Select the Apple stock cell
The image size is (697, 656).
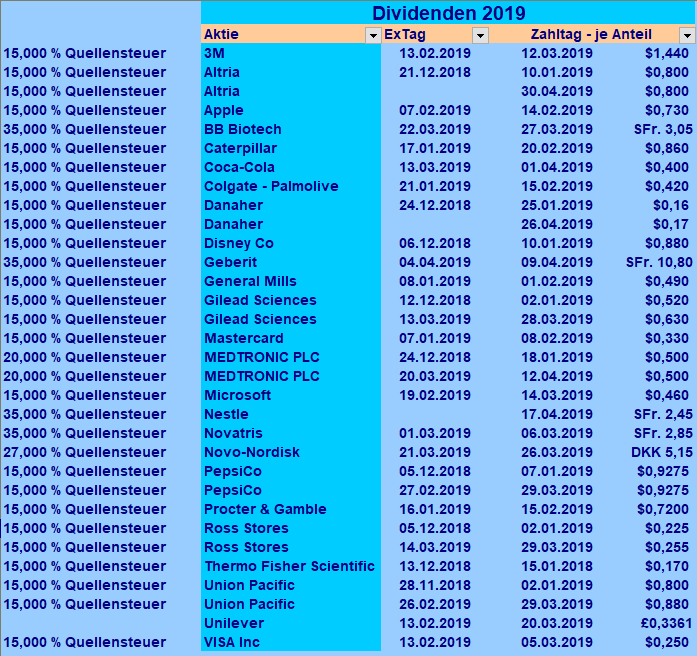click(x=291, y=110)
